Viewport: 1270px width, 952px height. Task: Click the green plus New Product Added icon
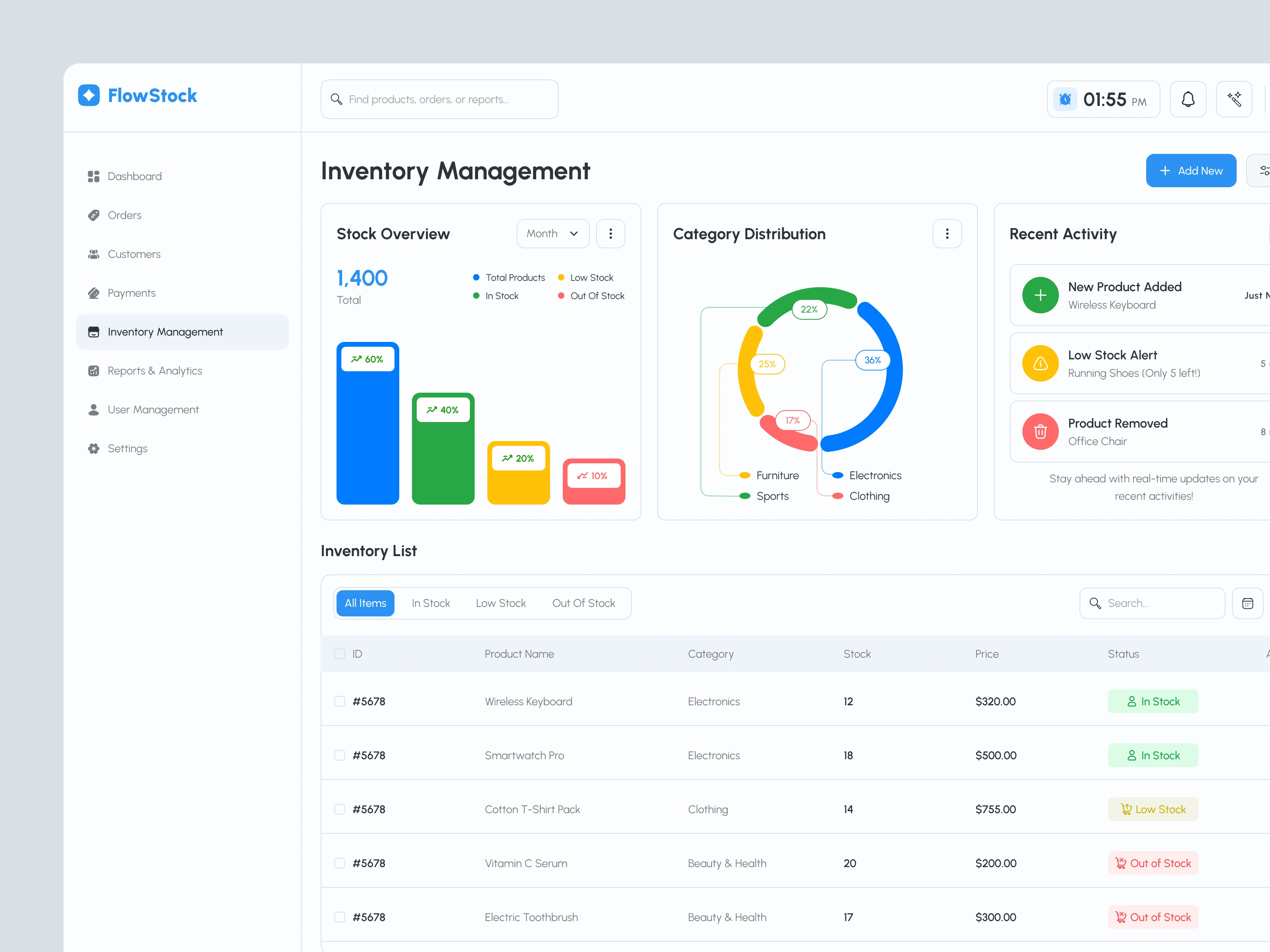pyautogui.click(x=1040, y=295)
